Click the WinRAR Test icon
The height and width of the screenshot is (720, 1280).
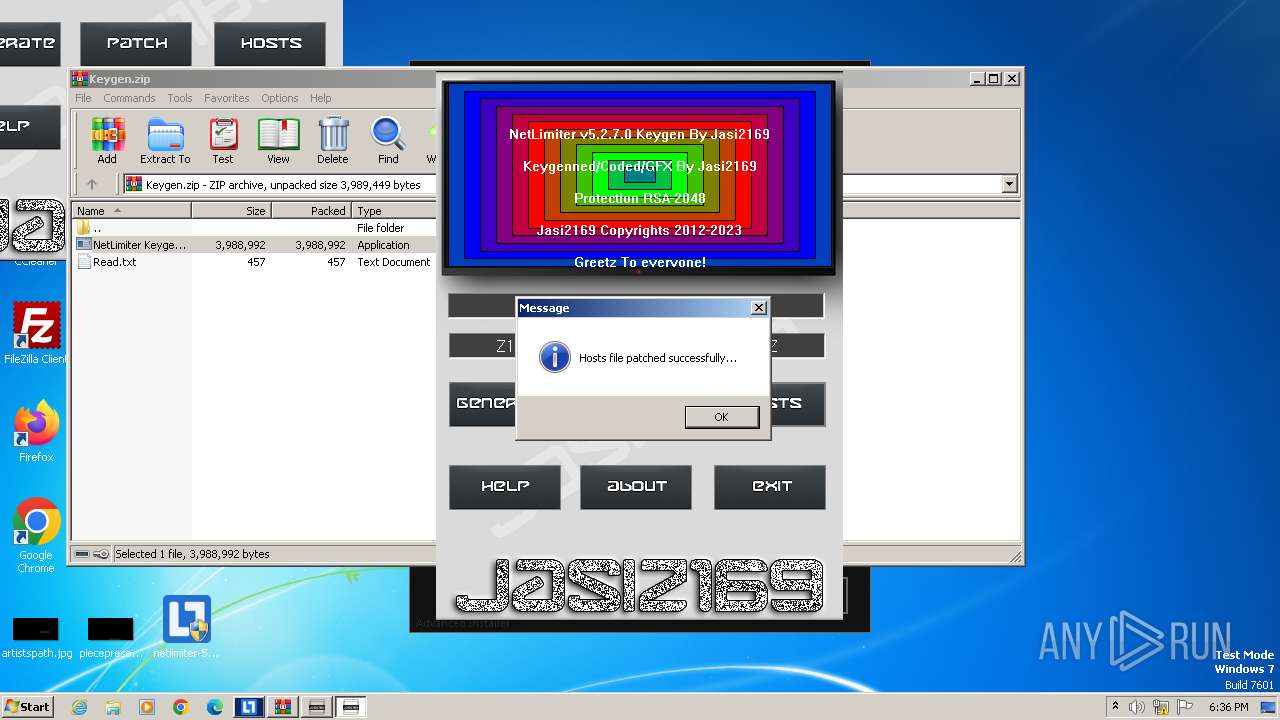[x=222, y=141]
